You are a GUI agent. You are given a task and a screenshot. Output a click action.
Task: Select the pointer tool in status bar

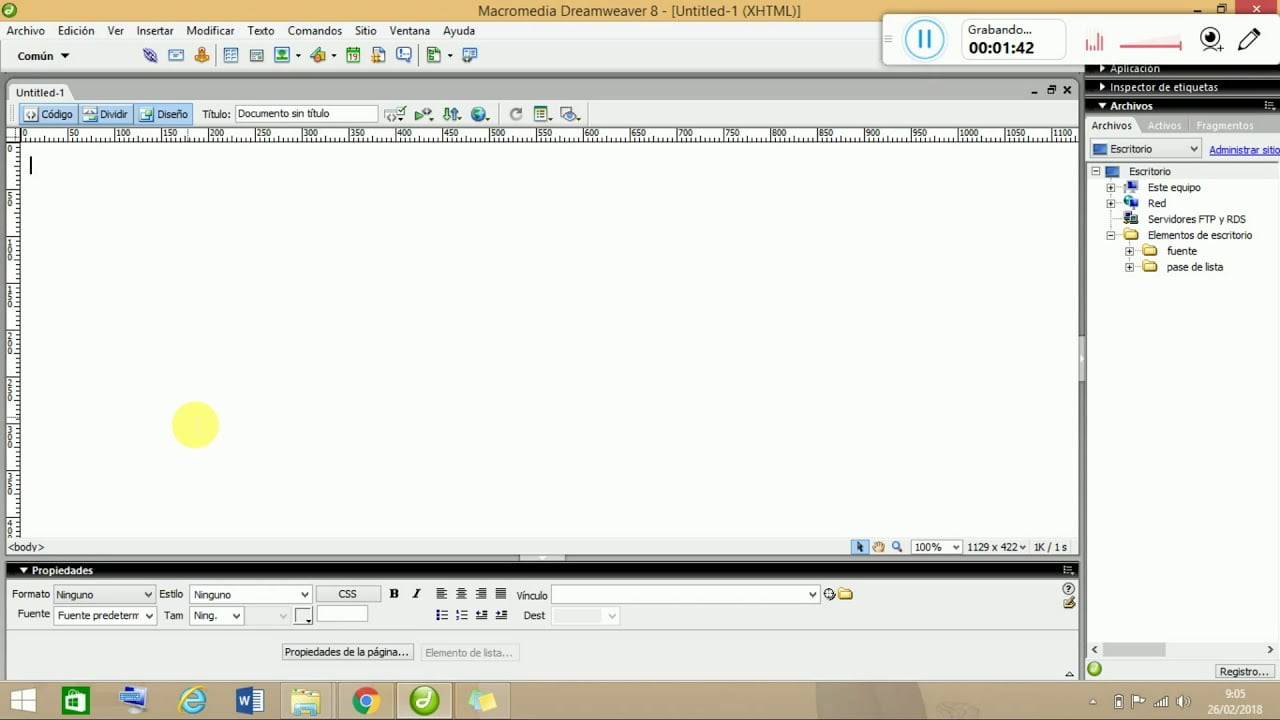click(x=859, y=547)
